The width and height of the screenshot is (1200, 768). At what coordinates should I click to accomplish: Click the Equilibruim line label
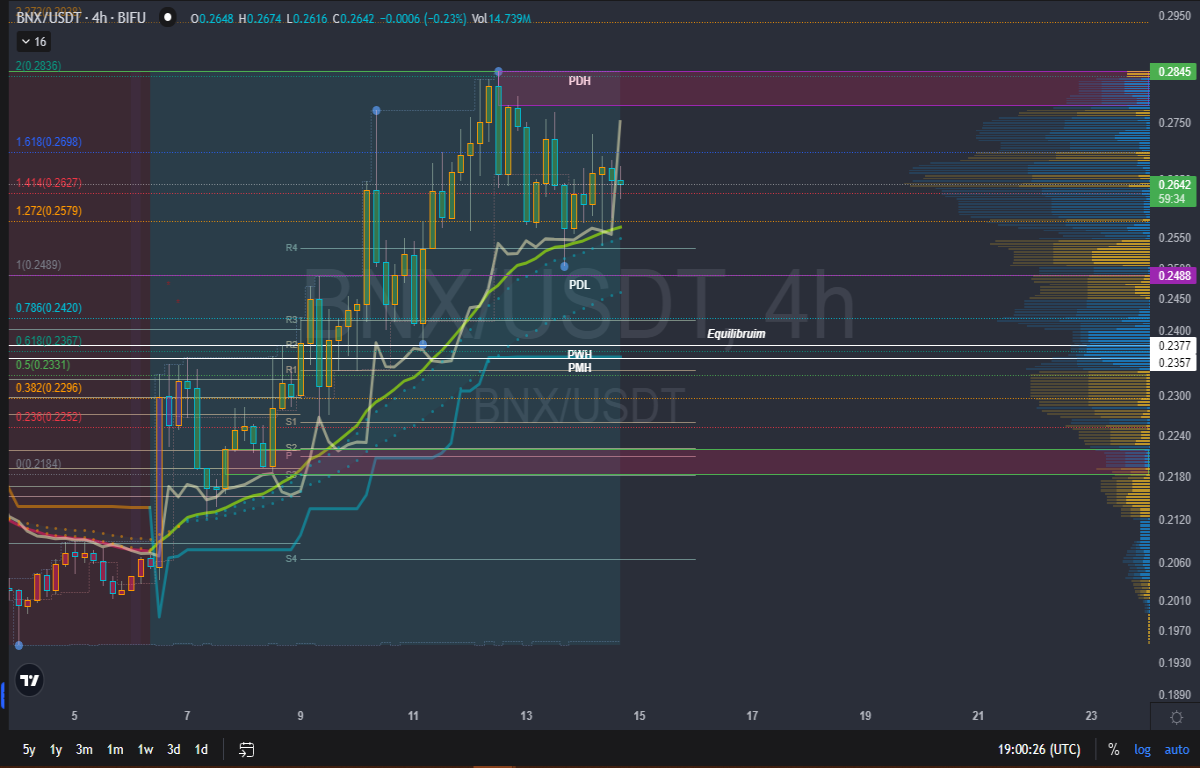point(736,334)
